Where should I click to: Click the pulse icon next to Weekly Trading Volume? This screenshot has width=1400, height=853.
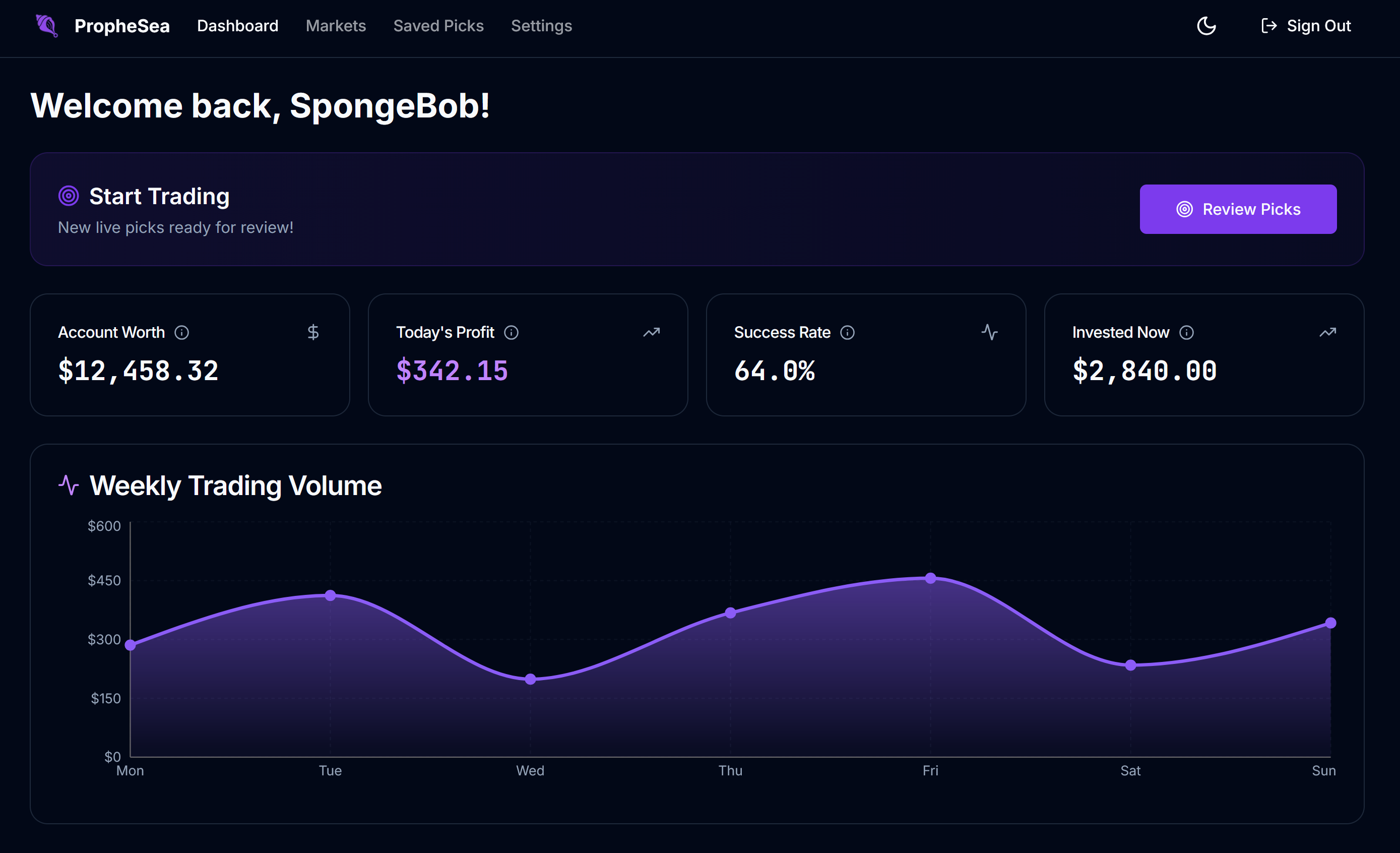pyautogui.click(x=69, y=485)
